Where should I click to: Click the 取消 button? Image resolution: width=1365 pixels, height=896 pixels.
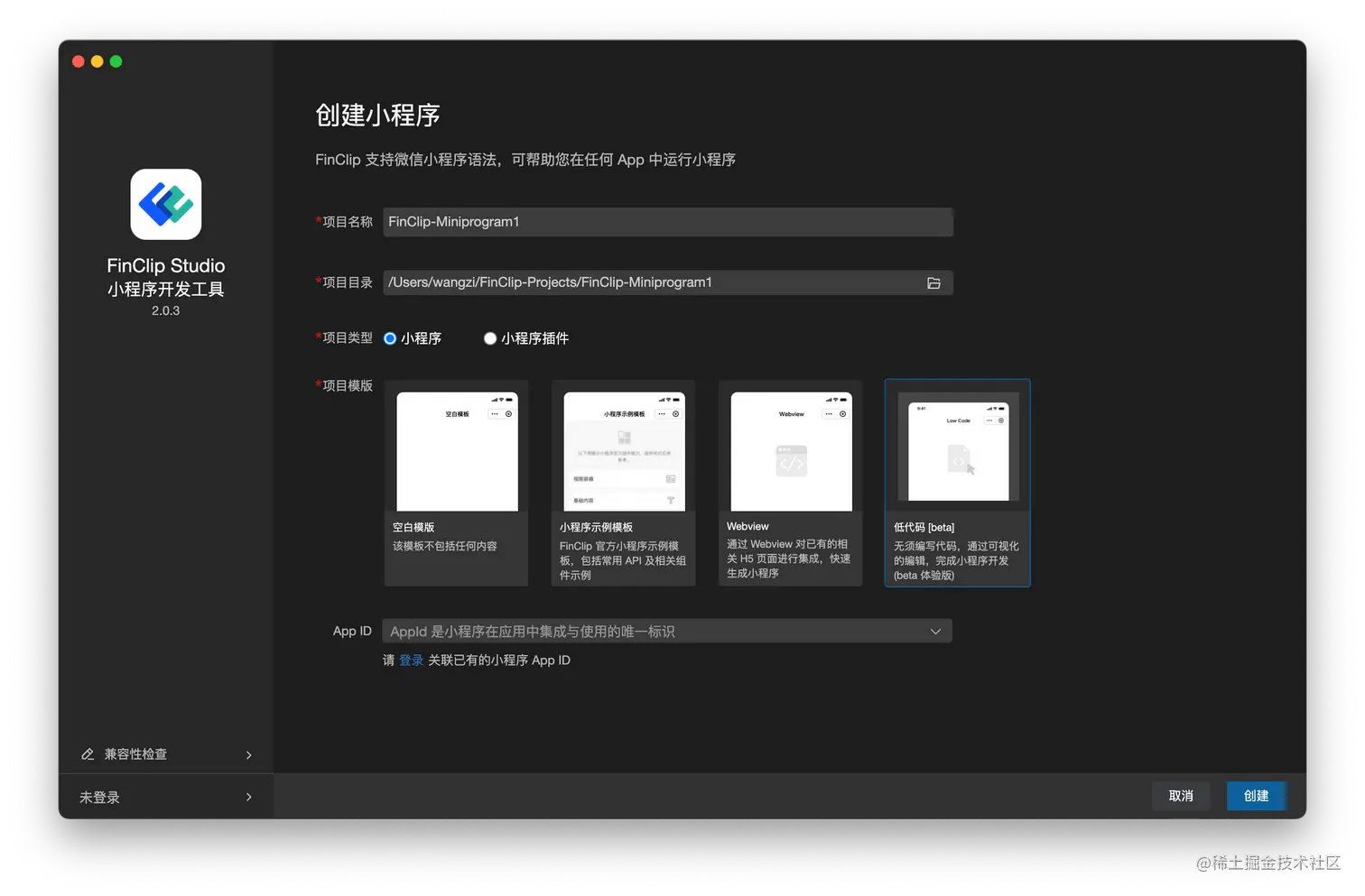(x=1181, y=796)
